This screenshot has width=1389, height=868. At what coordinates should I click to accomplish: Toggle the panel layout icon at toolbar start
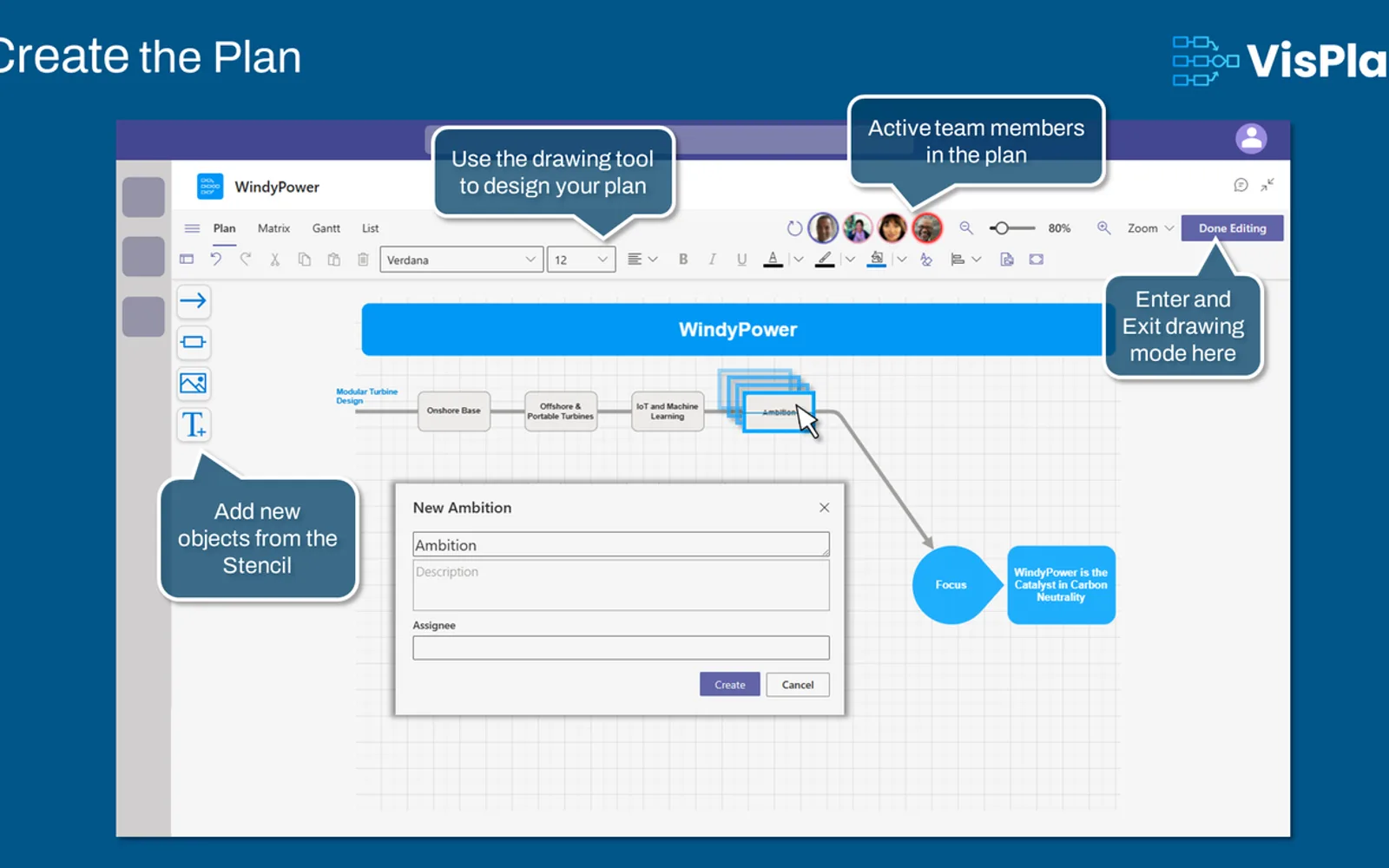coord(187,259)
